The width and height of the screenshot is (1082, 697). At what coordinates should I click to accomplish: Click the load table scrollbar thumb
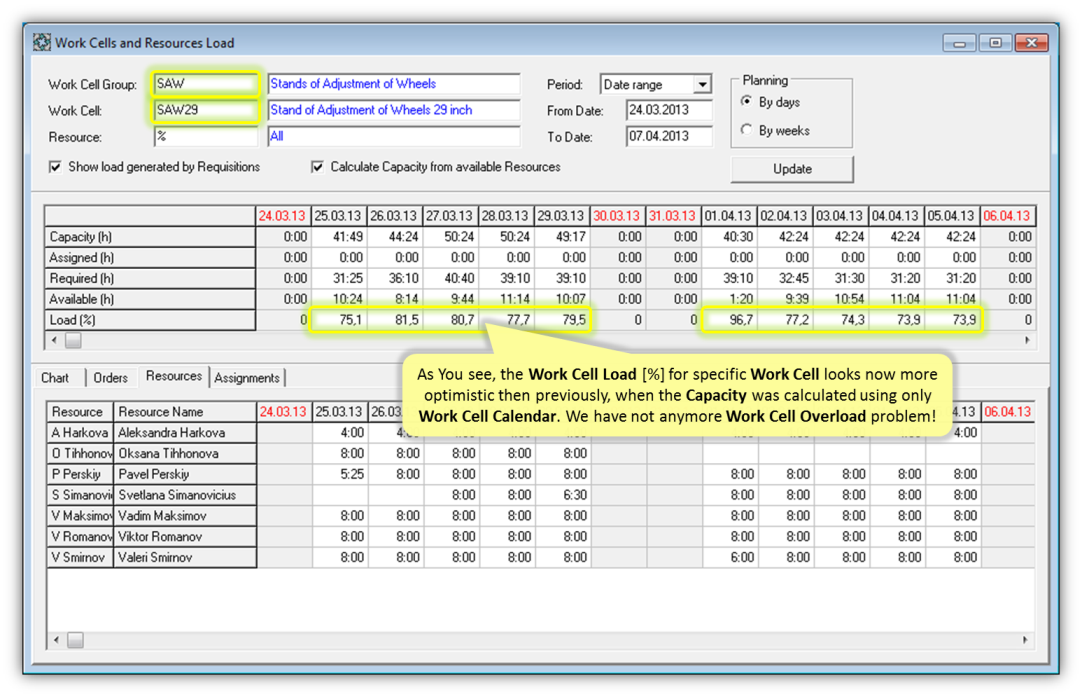pos(73,340)
